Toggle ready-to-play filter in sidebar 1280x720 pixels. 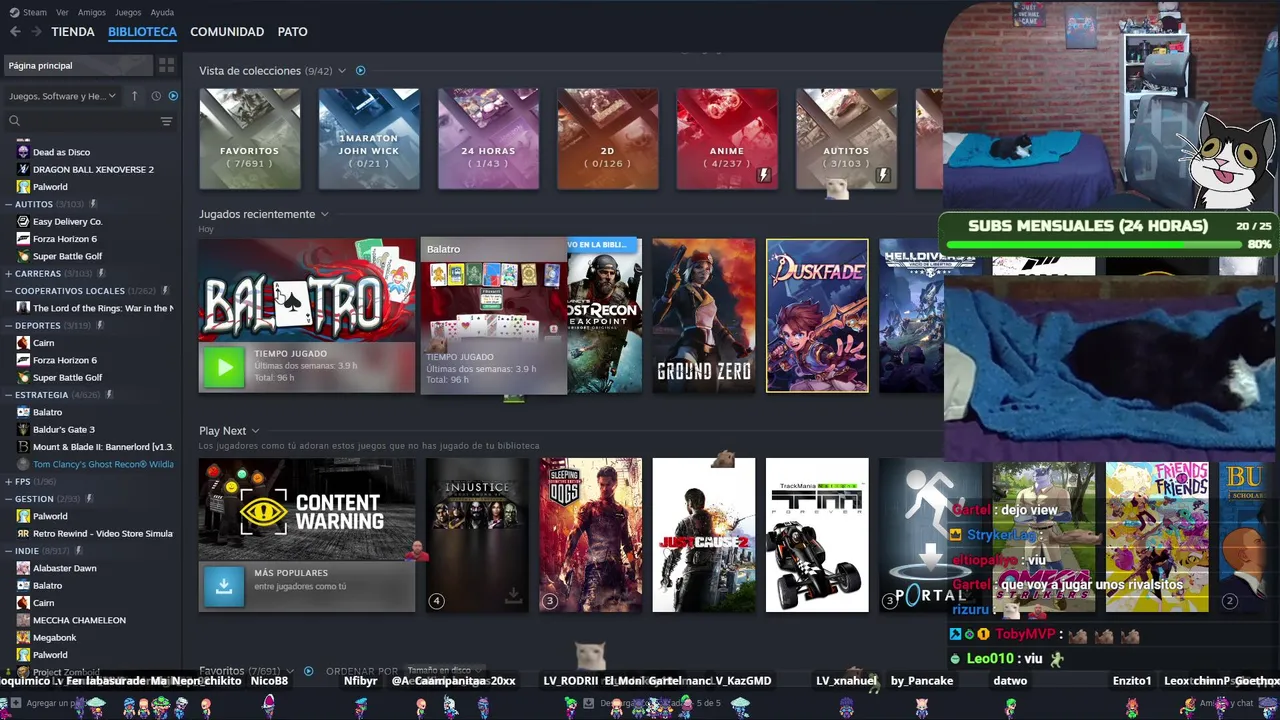[173, 96]
